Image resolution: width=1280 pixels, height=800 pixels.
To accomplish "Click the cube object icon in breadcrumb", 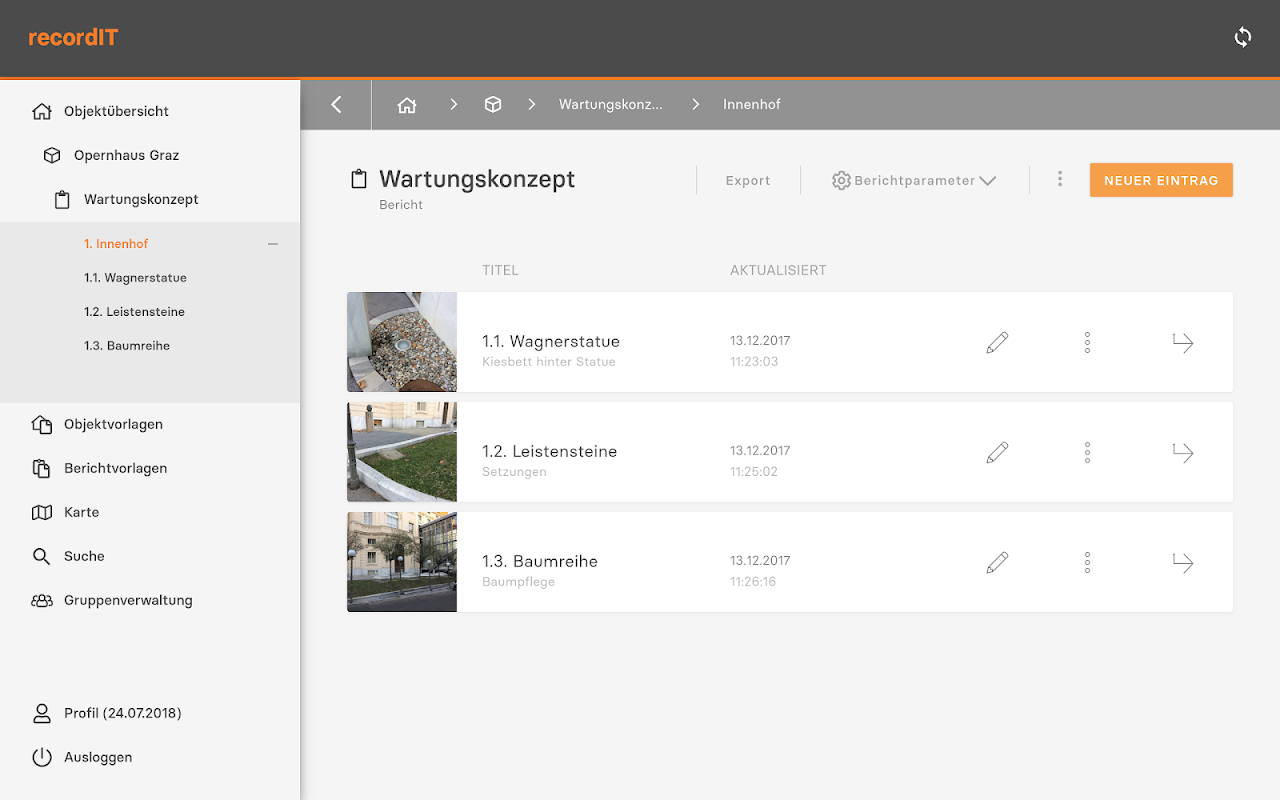I will 493,105.
